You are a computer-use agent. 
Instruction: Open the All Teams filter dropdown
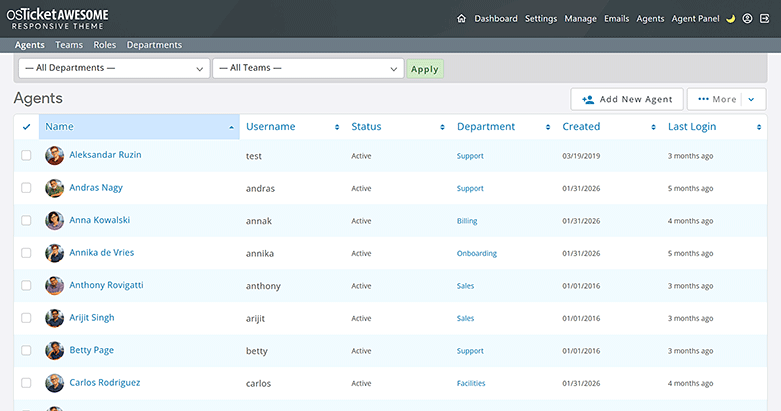[x=307, y=68]
